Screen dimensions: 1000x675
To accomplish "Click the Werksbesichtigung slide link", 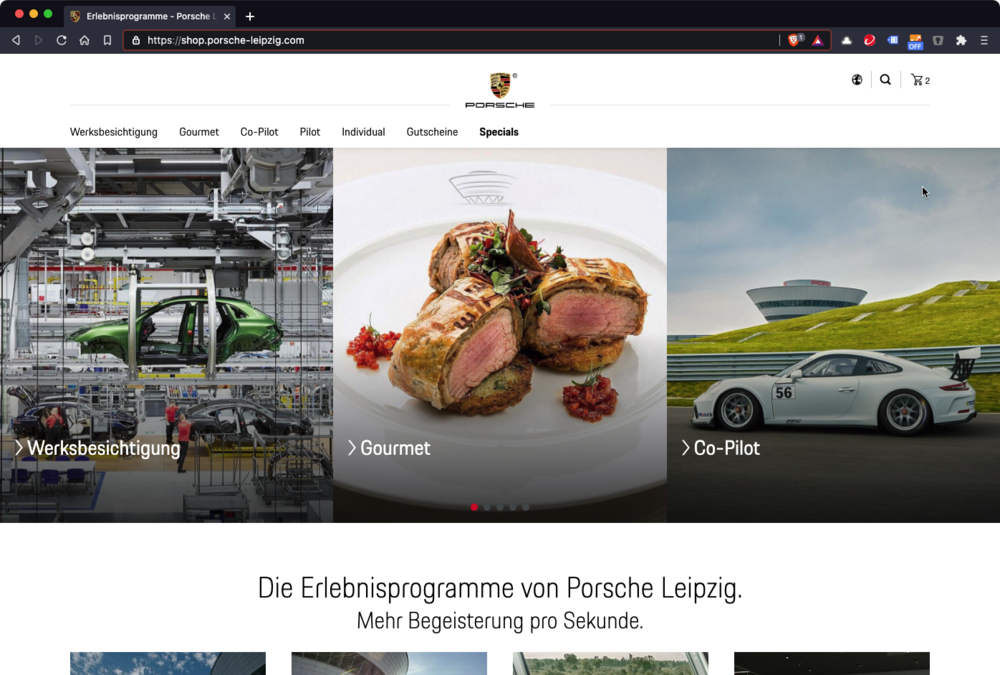I will (x=98, y=448).
